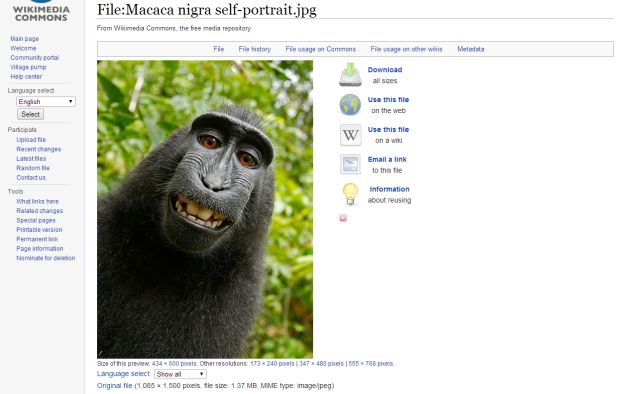This screenshot has height=394, width=625.
Task: Open the File usage on Commons tab
Action: (320, 49)
